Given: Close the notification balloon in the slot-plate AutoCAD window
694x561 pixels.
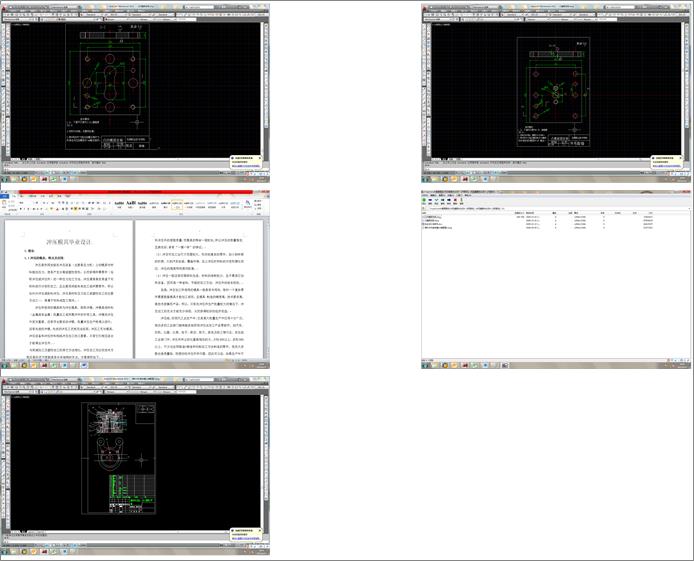Looking at the screenshot, I should tap(259, 158).
